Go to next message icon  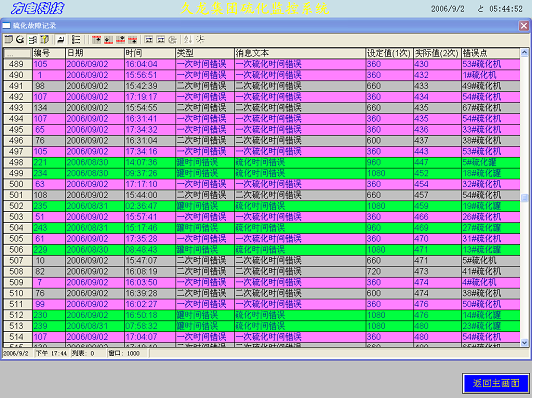pyautogui.click(x=121, y=40)
